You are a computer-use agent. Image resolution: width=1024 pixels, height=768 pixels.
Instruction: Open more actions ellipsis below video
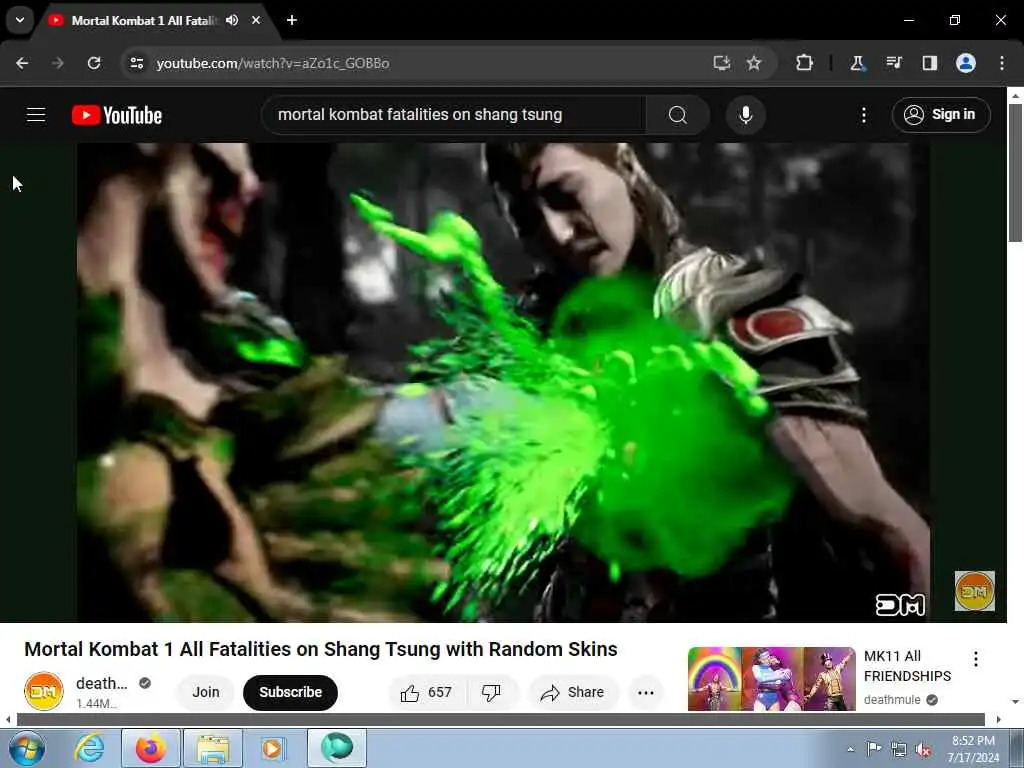(646, 692)
